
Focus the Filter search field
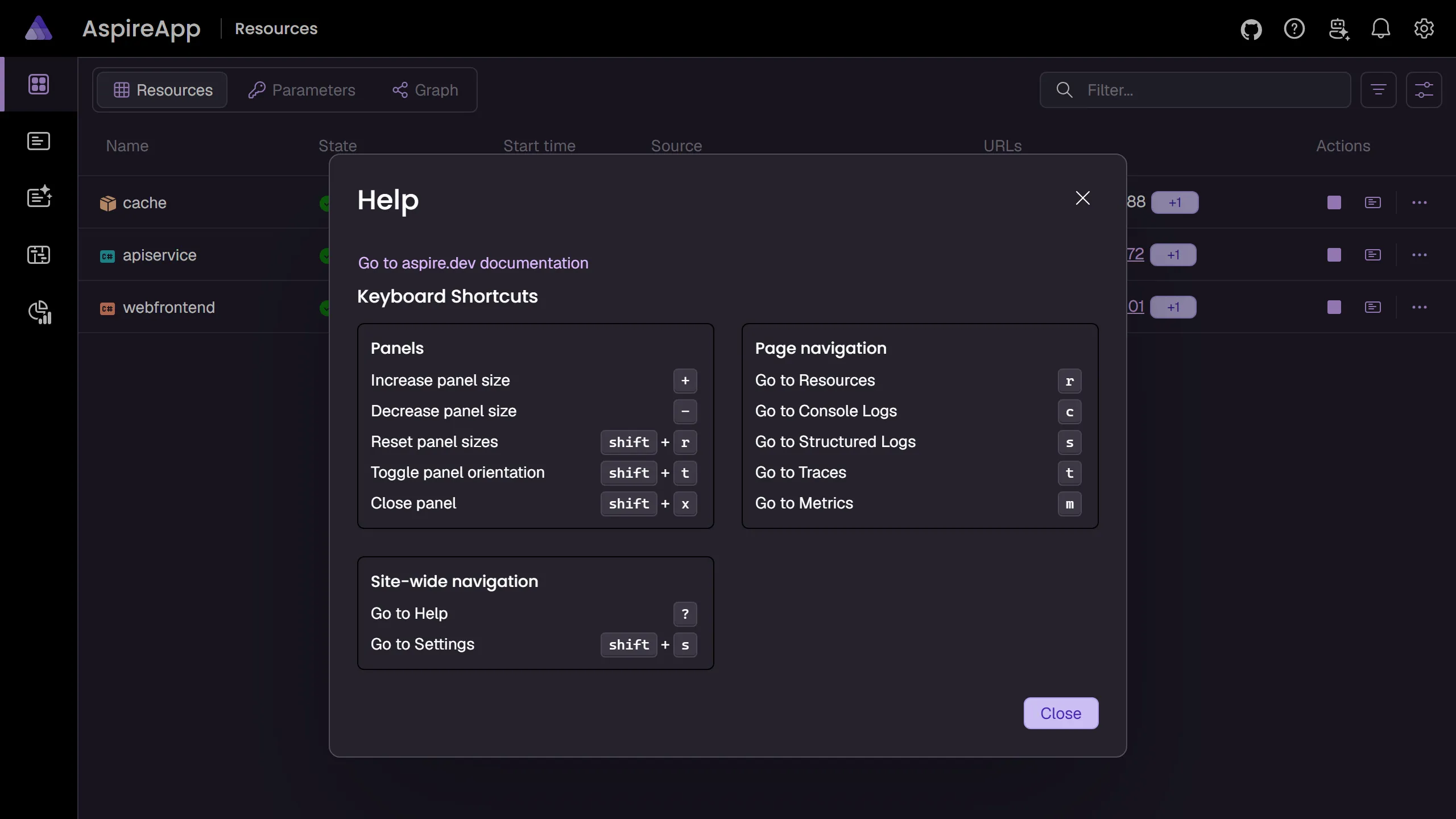click(x=1196, y=90)
